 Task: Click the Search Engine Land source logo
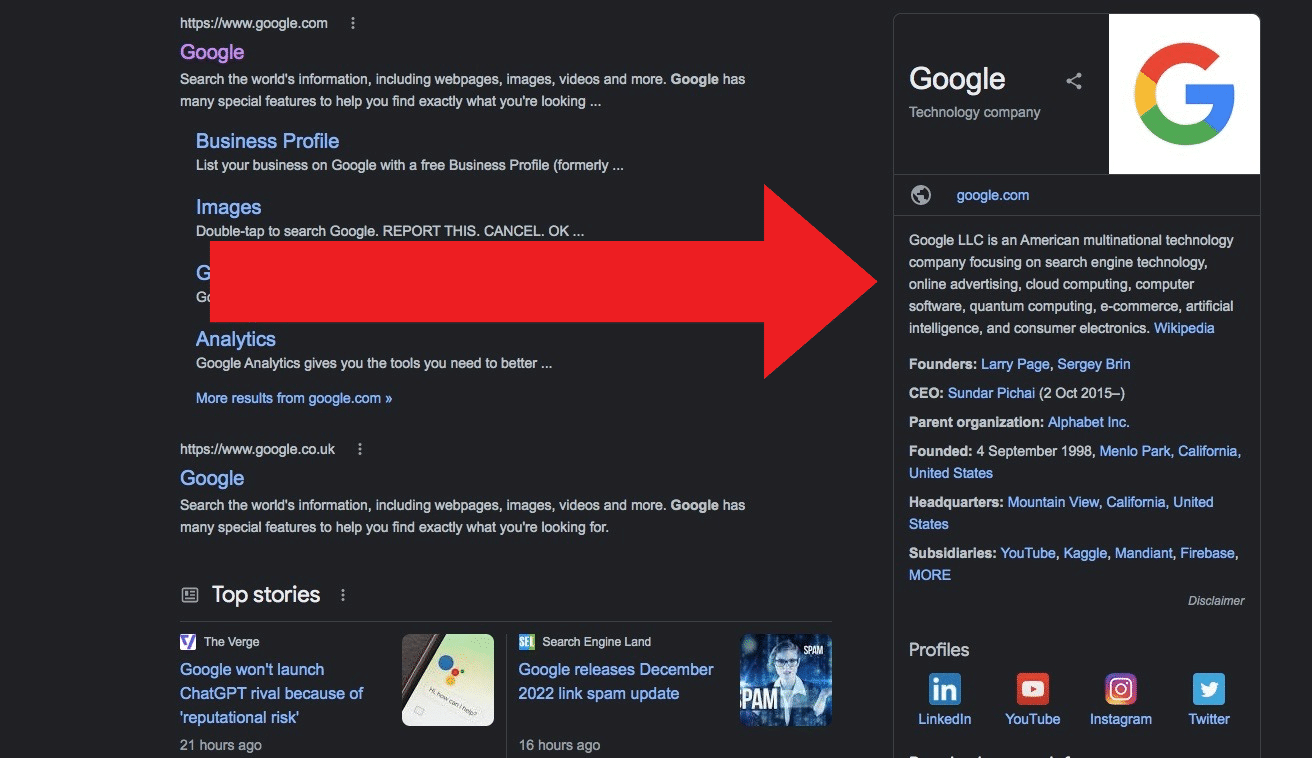527,642
